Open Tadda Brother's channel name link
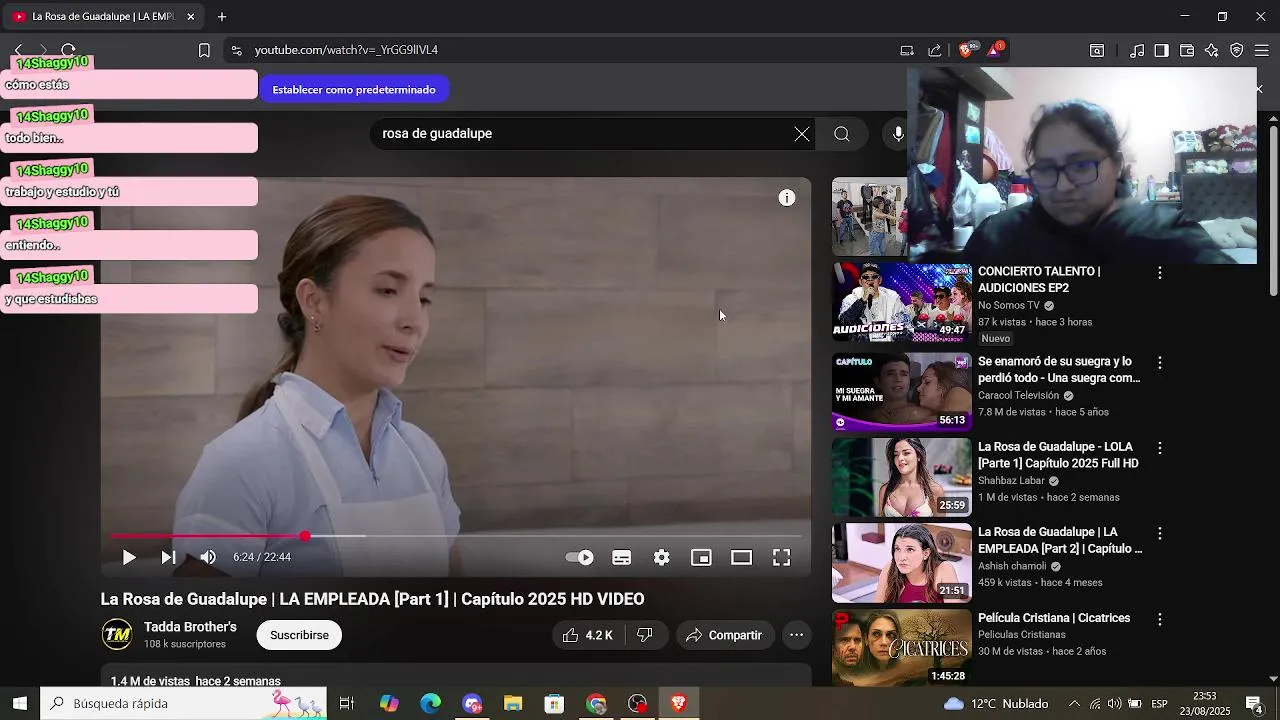The image size is (1280, 720). [x=190, y=627]
